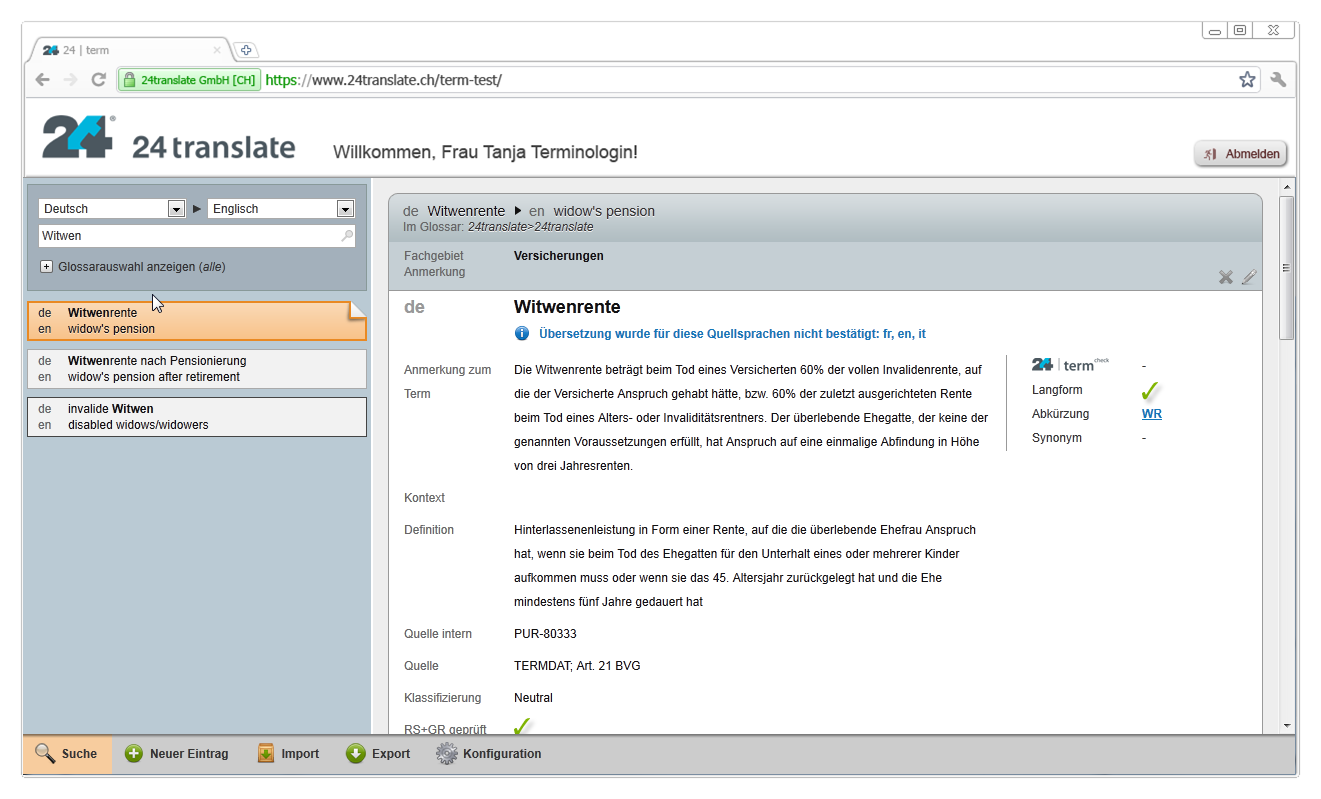Click the magnifier icon in search field

click(346, 236)
